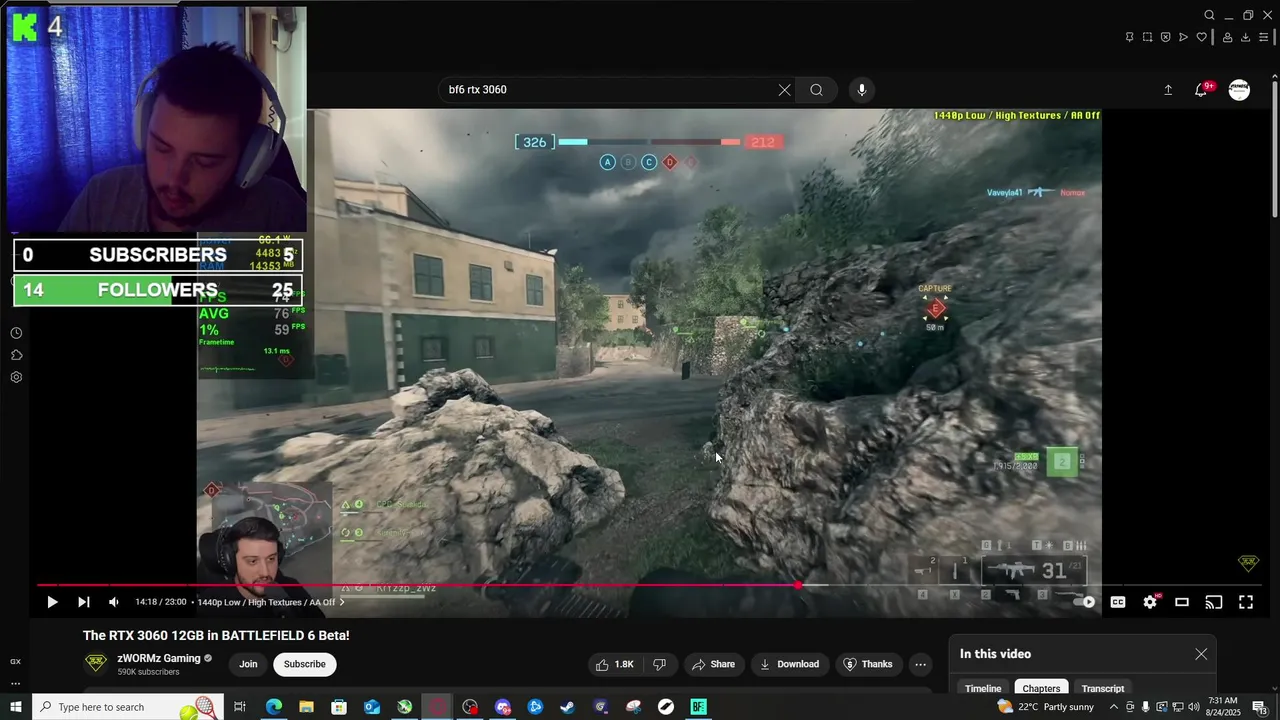Open browser search icon in title bar
This screenshot has width=1280, height=720.
[1209, 15]
